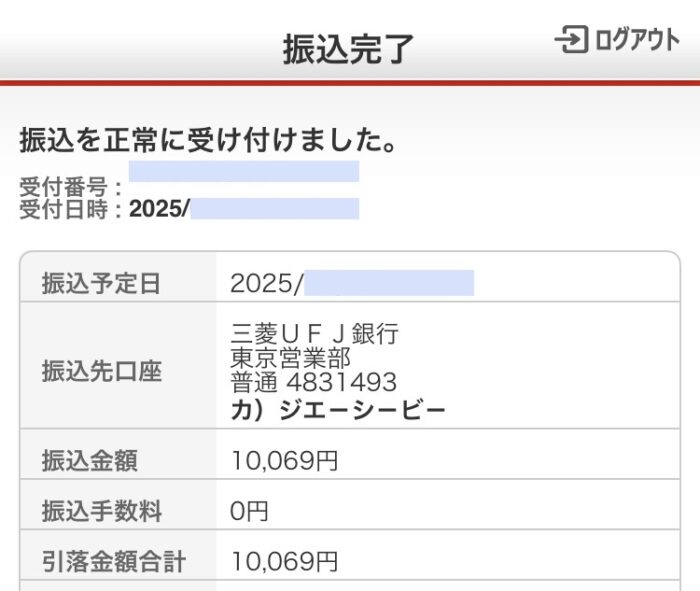Click the masked 受付番号 value
Screen dimensions: 700x591
[x=244, y=171]
